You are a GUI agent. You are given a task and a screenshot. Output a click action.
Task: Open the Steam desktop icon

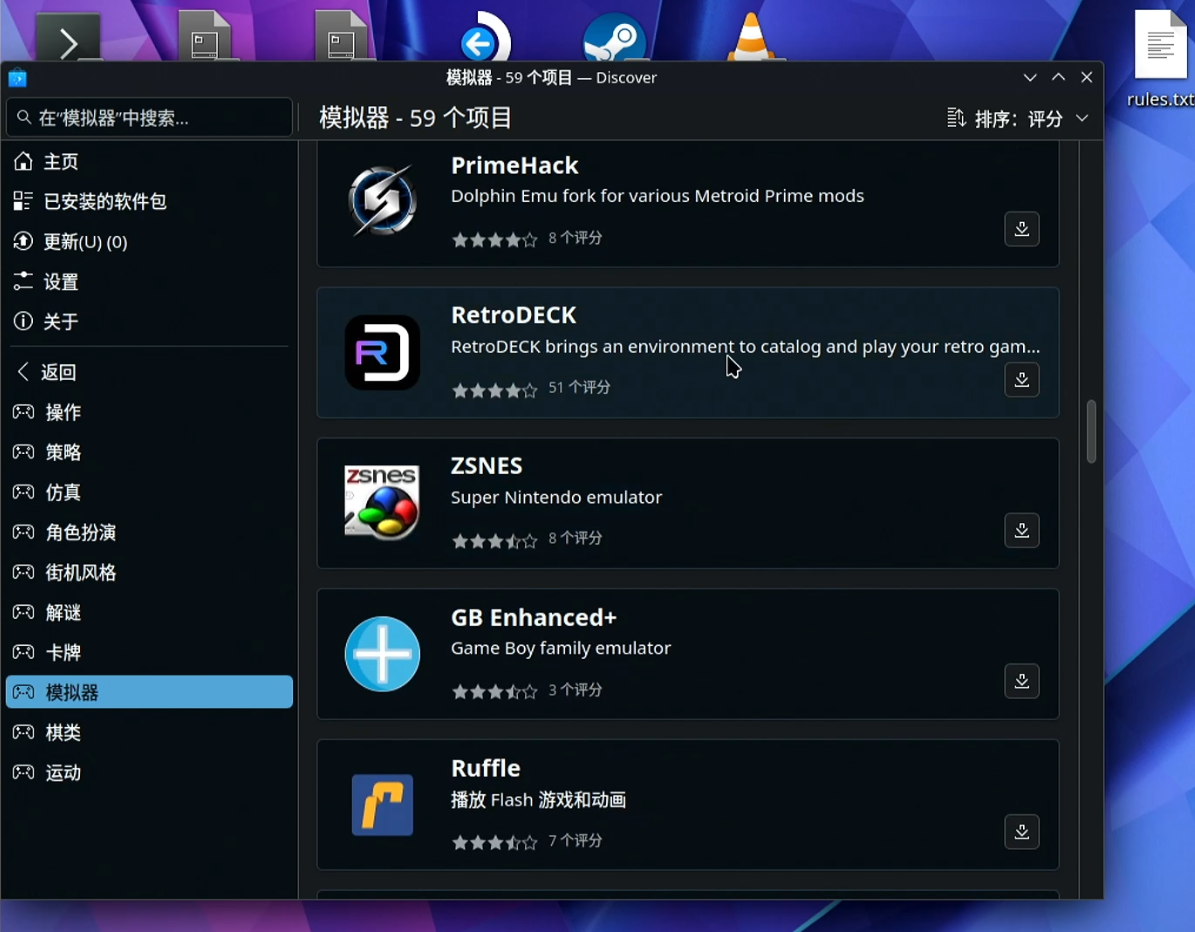coord(614,38)
